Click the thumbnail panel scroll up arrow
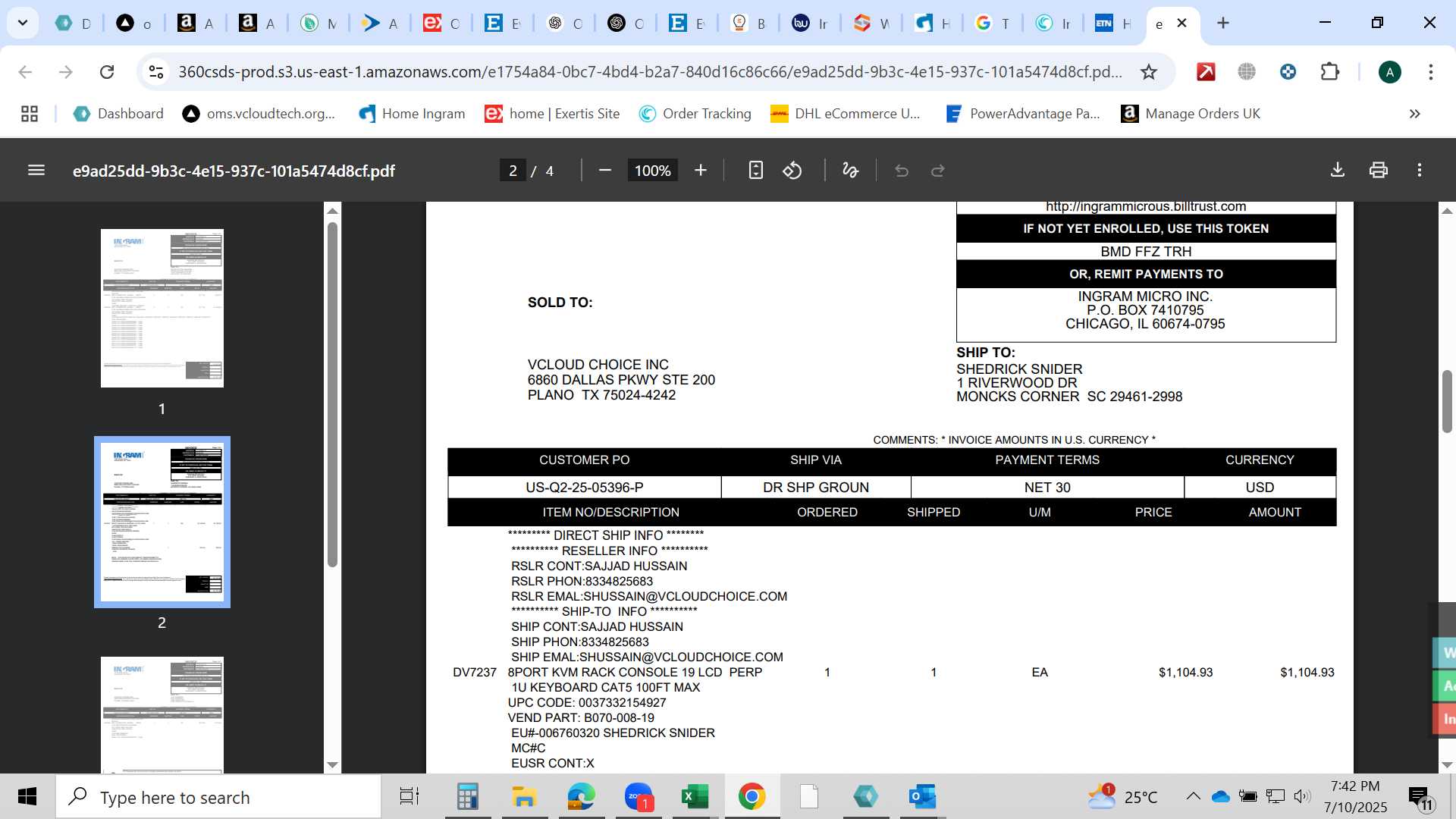 coord(332,210)
